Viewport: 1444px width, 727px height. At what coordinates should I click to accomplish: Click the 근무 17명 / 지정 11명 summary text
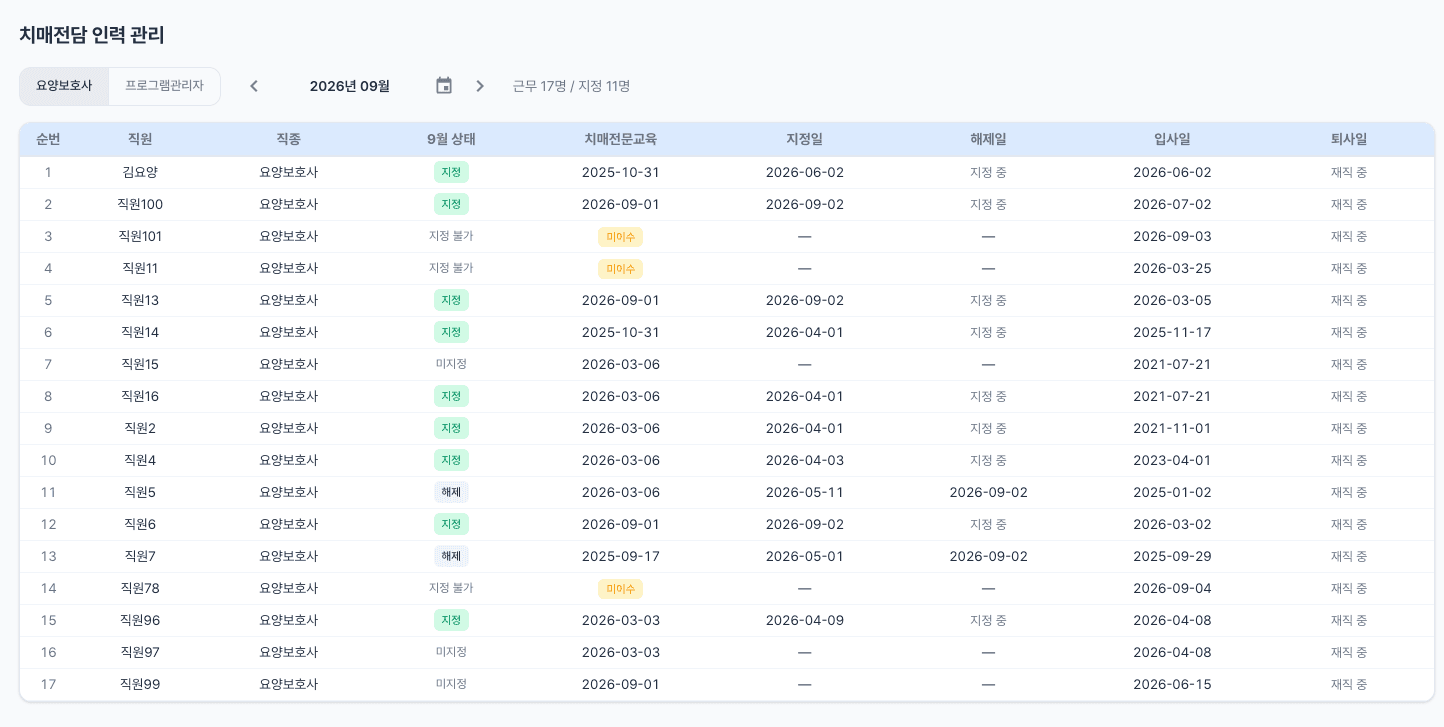tap(572, 86)
